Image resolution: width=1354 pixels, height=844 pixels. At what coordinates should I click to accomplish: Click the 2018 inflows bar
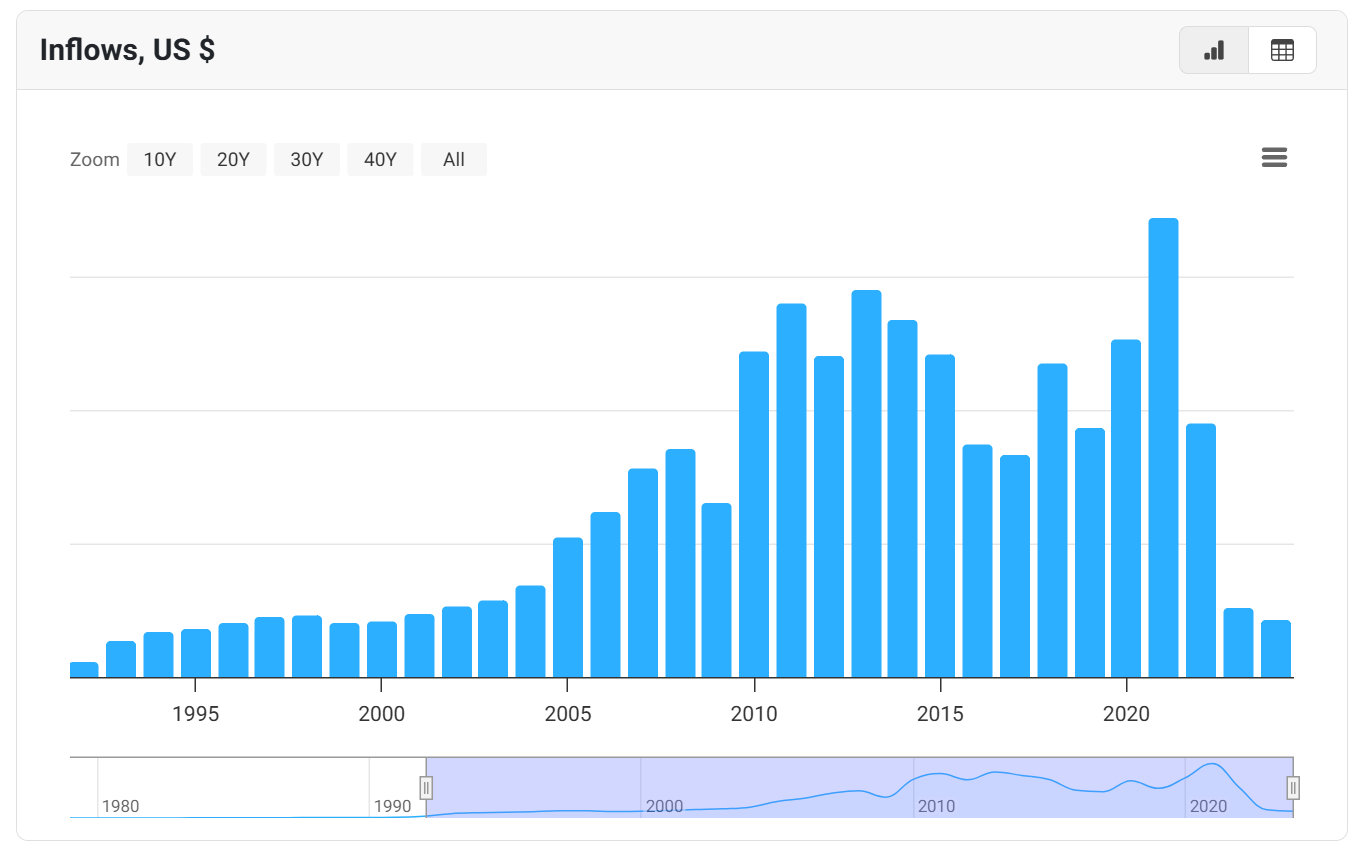tap(1052, 521)
